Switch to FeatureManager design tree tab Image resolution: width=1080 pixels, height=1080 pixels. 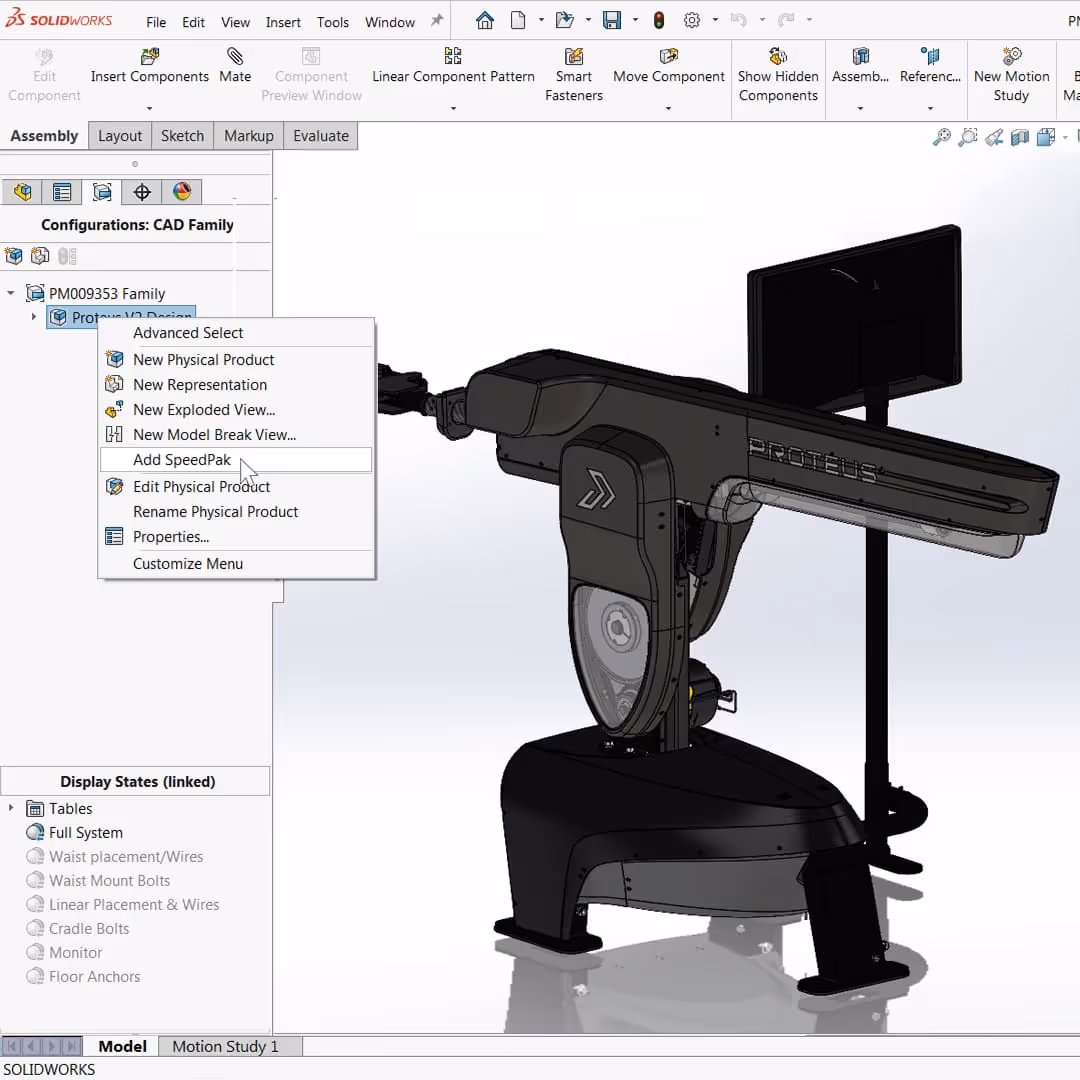[22, 192]
